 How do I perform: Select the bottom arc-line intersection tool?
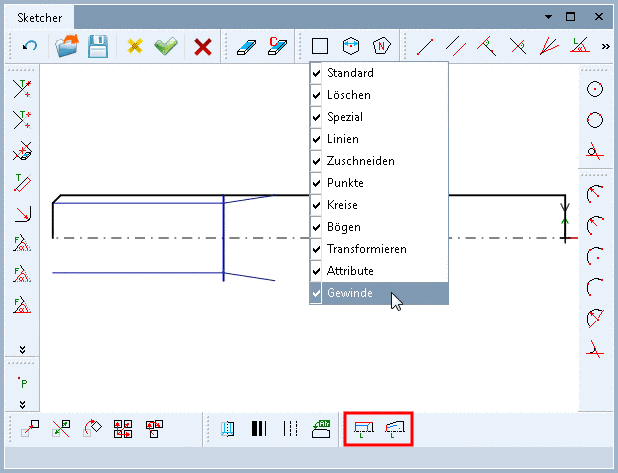(595, 349)
